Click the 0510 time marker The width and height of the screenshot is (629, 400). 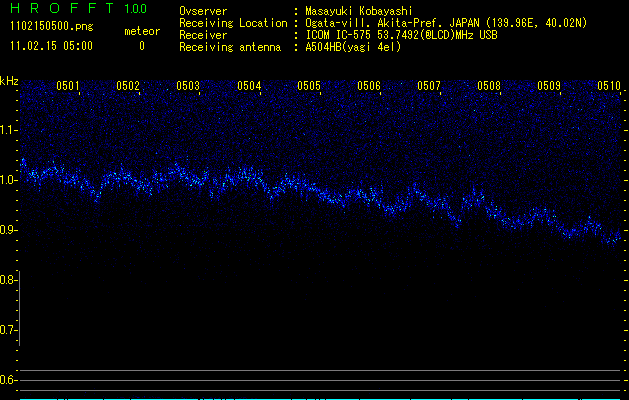(609, 86)
